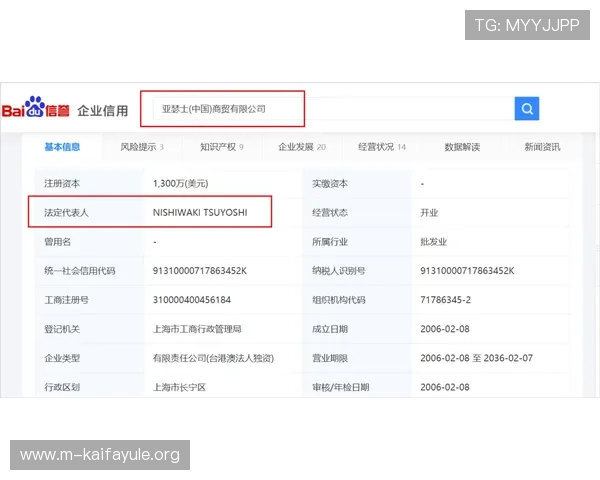Select registration number 310000400456184
The image size is (600, 480).
tap(192, 300)
